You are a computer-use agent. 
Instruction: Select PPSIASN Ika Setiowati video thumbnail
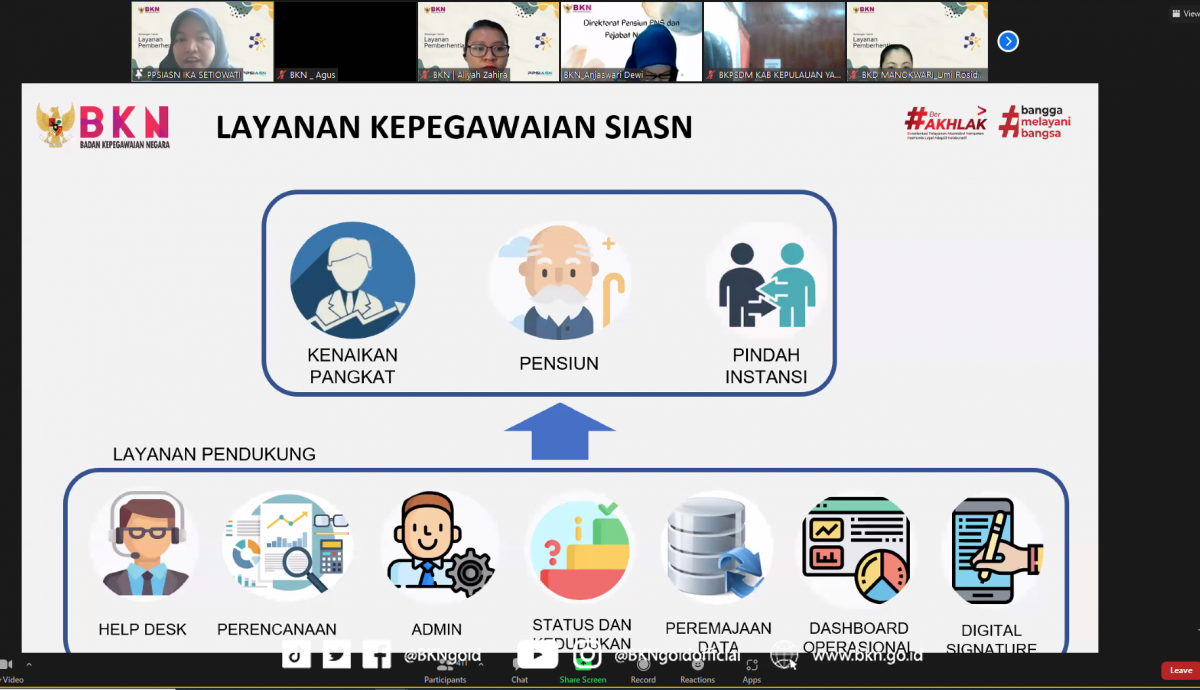pyautogui.click(x=202, y=41)
